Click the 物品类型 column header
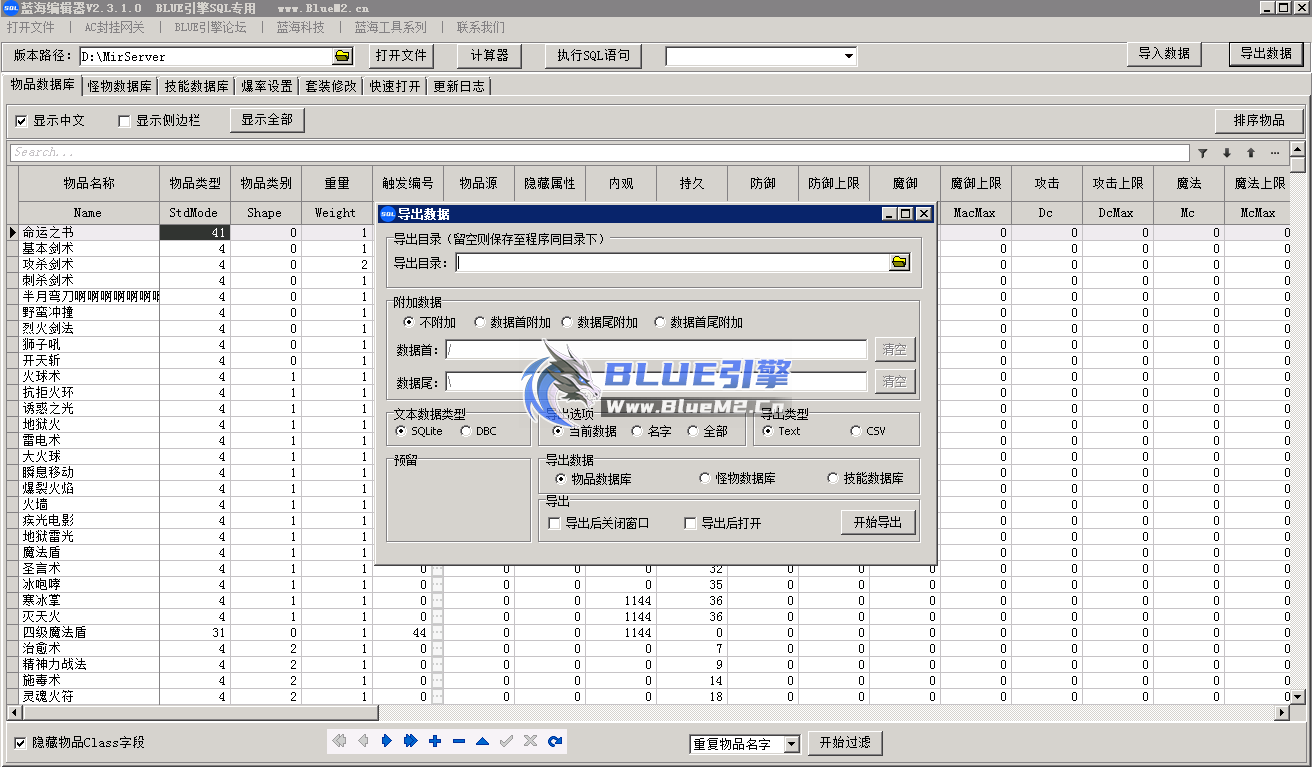1312x767 pixels. coord(195,184)
